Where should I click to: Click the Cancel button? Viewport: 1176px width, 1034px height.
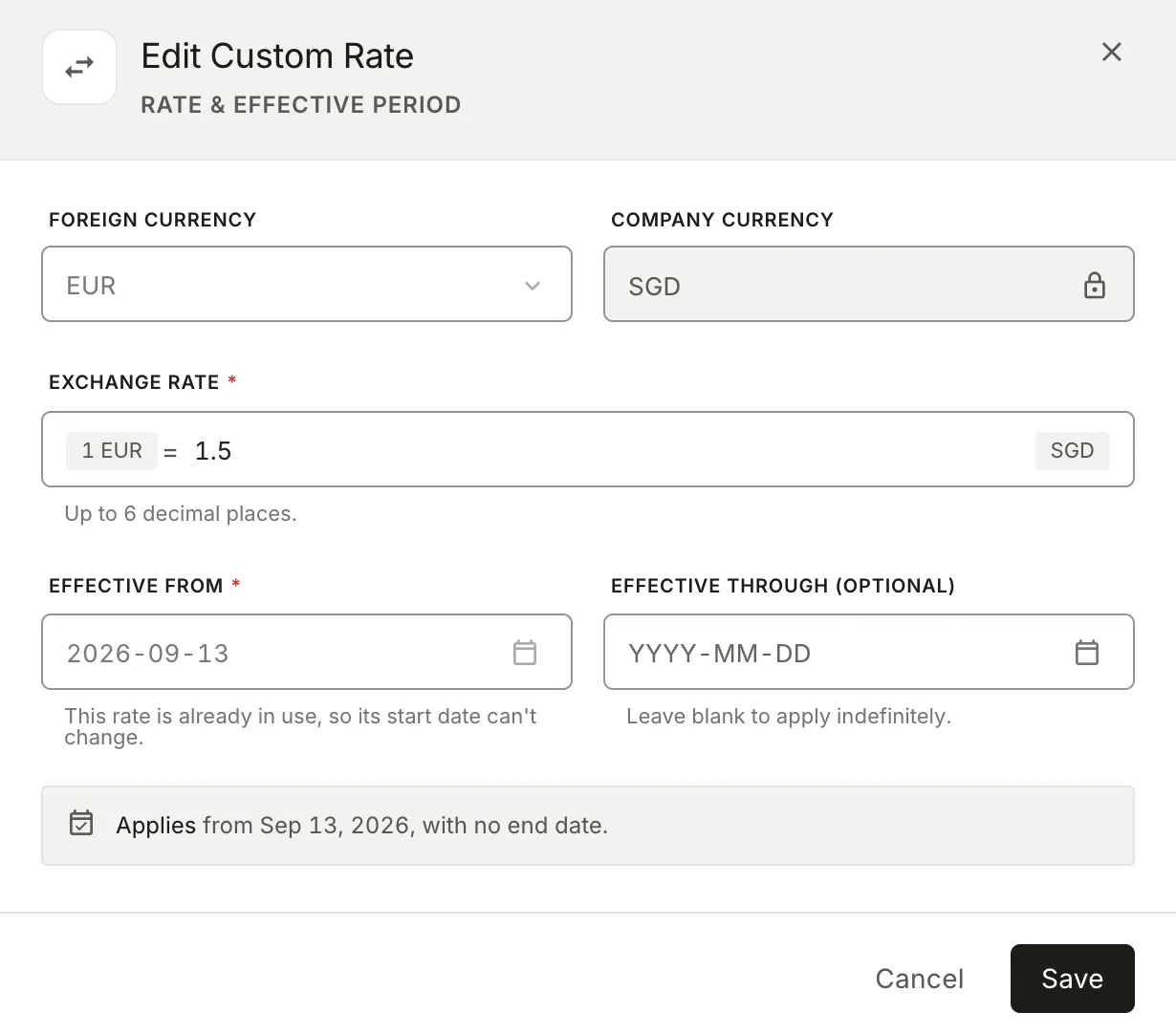pyautogui.click(x=920, y=979)
